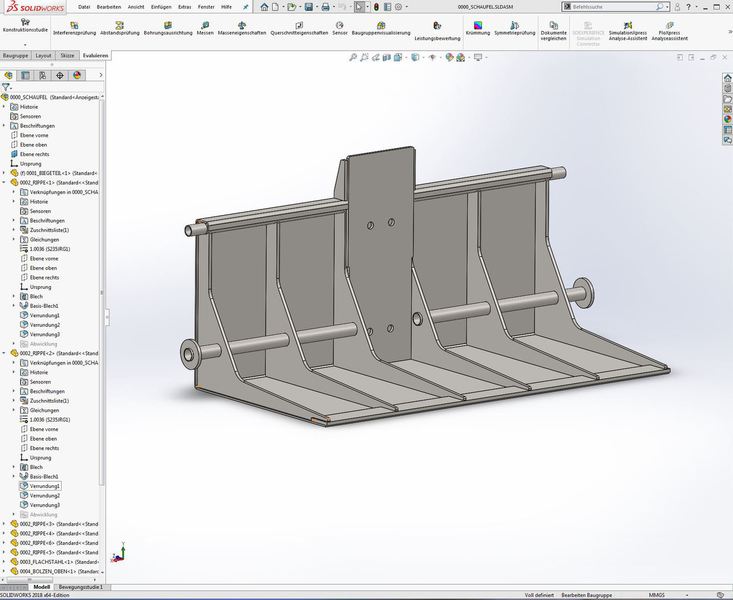The image size is (733, 600).
Task: Open the Datei menu
Action: pyautogui.click(x=84, y=7)
